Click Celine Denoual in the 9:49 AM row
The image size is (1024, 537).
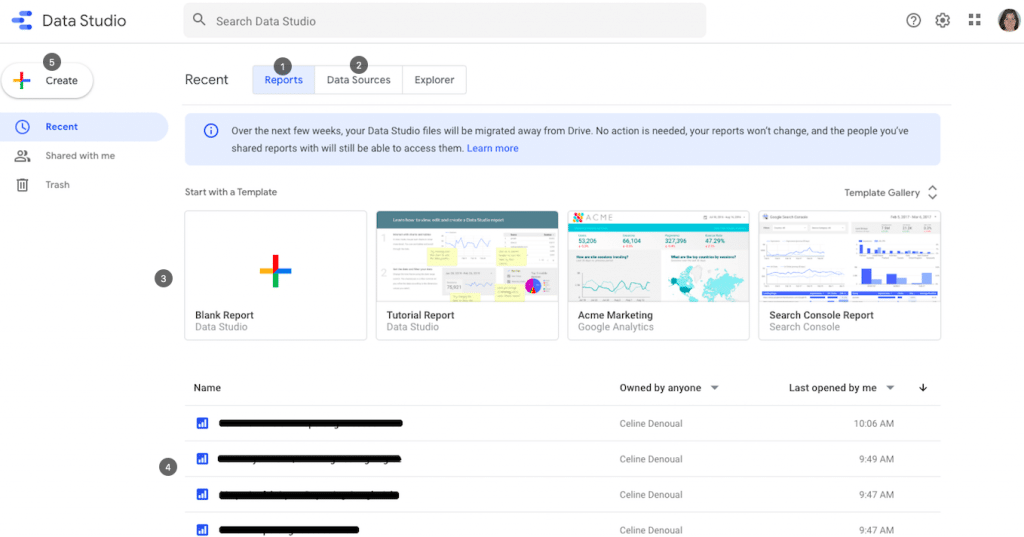650,459
